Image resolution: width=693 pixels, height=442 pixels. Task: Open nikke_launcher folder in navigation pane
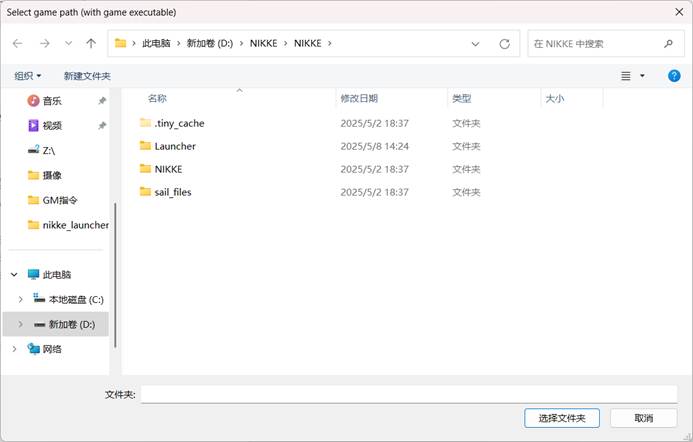pos(75,225)
